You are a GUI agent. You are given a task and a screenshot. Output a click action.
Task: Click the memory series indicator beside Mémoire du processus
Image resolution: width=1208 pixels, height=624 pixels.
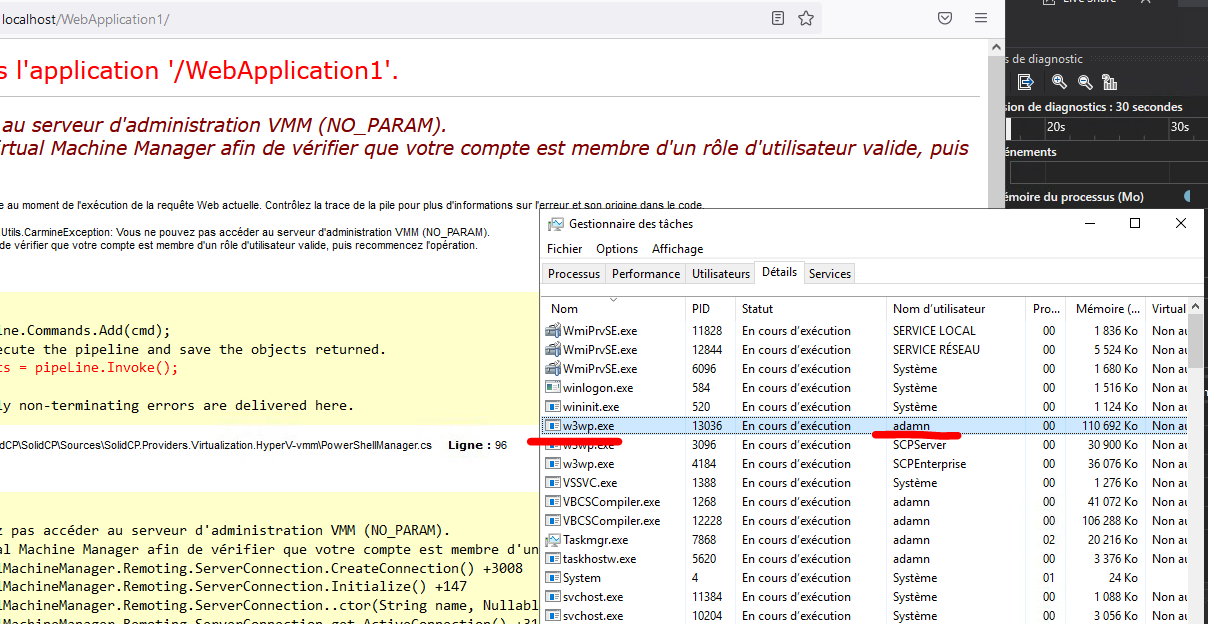pos(1188,196)
